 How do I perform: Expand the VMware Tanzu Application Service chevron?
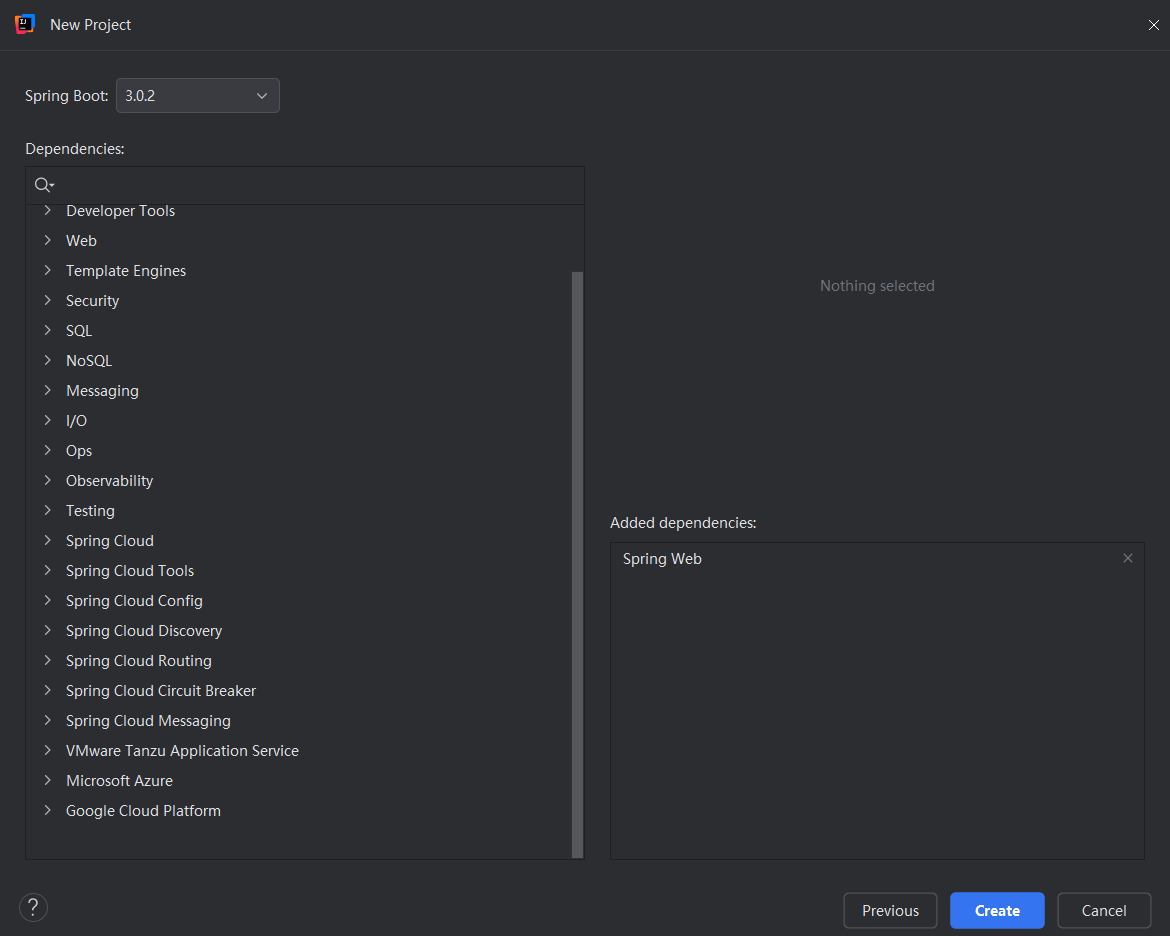(x=48, y=750)
